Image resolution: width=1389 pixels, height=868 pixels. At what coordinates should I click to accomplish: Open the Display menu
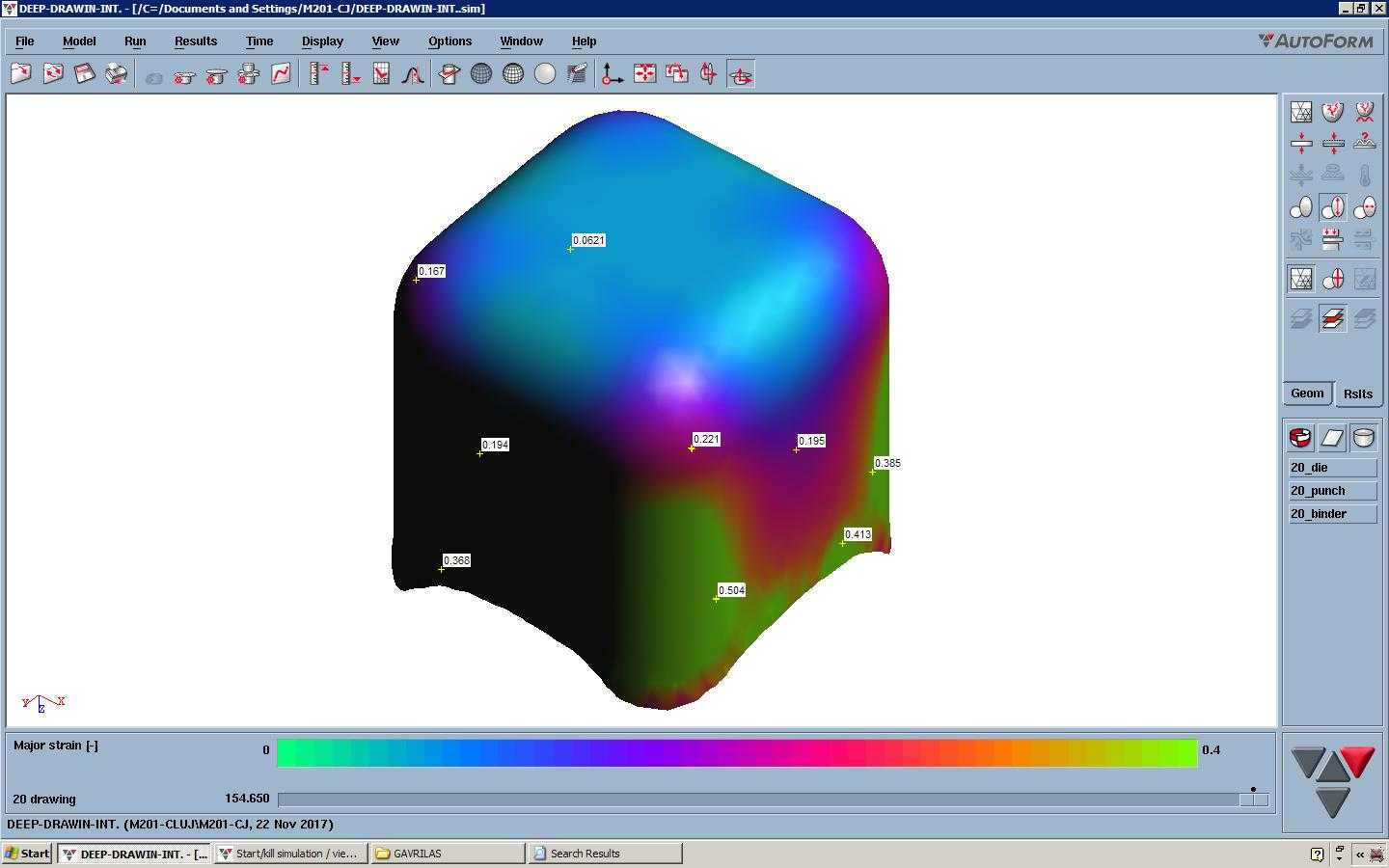pyautogui.click(x=322, y=41)
